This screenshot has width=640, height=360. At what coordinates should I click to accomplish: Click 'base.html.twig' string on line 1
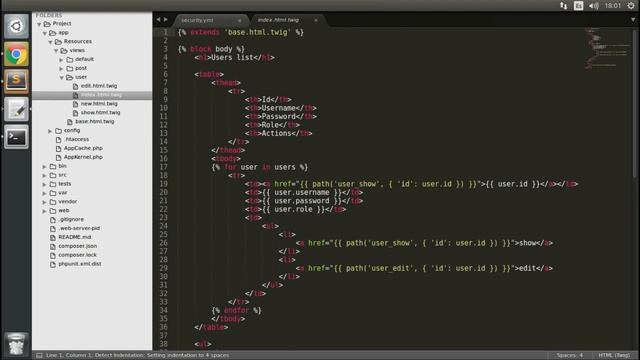tap(257, 32)
